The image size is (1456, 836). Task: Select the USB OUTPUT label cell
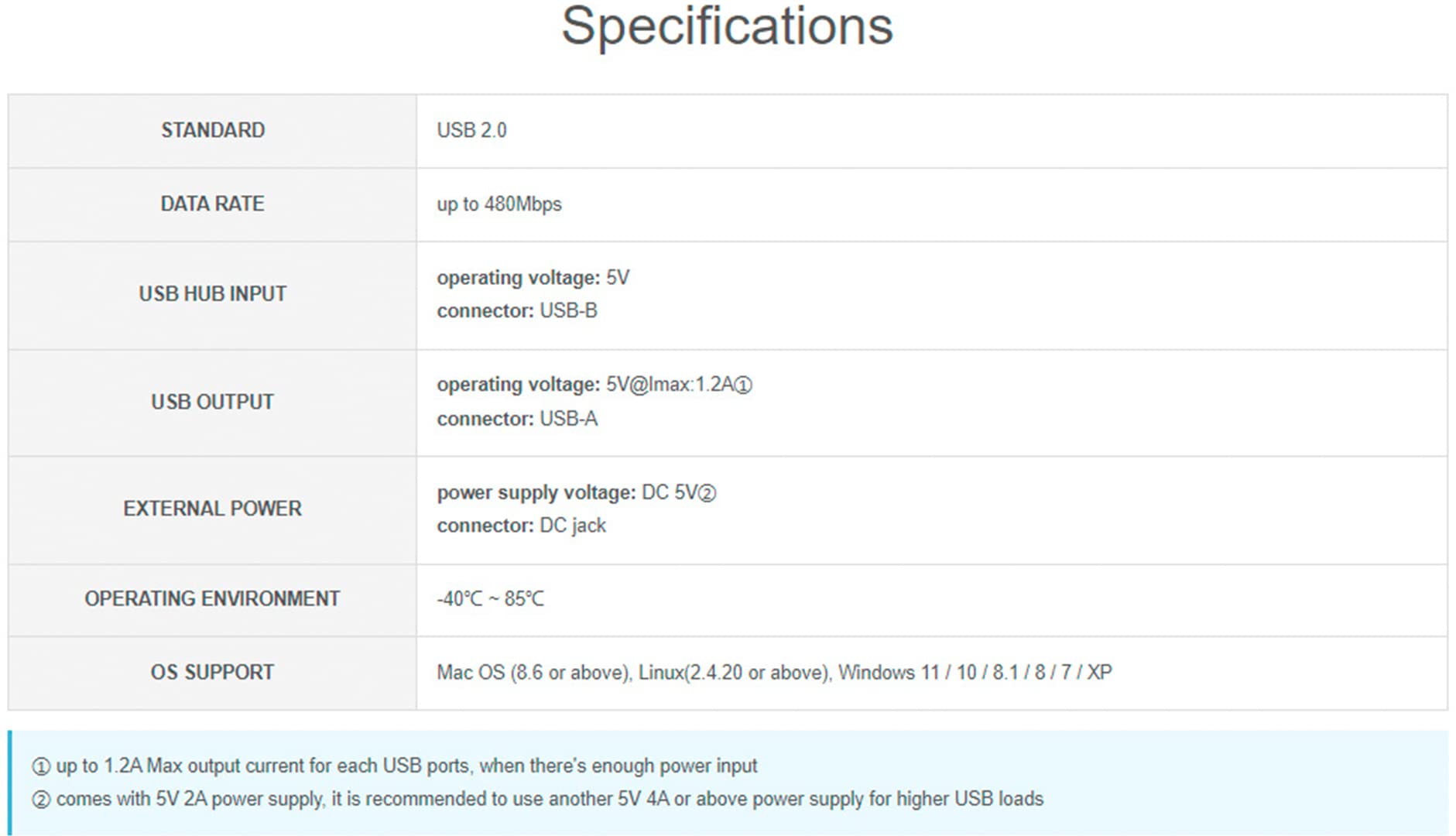coord(212,403)
